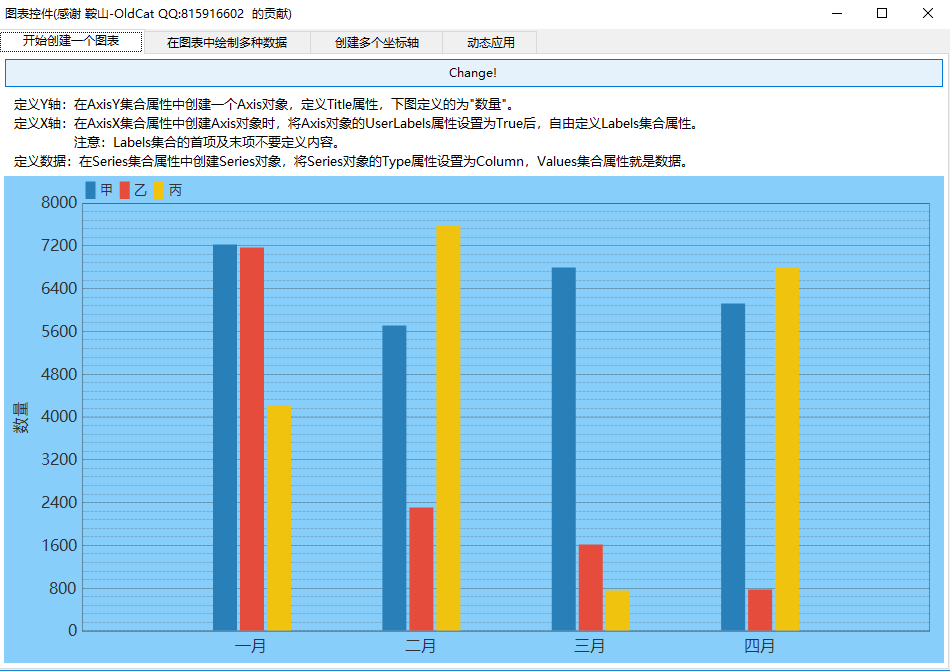Click the 8000 y-axis label
950x671 pixels.
click(x=58, y=203)
